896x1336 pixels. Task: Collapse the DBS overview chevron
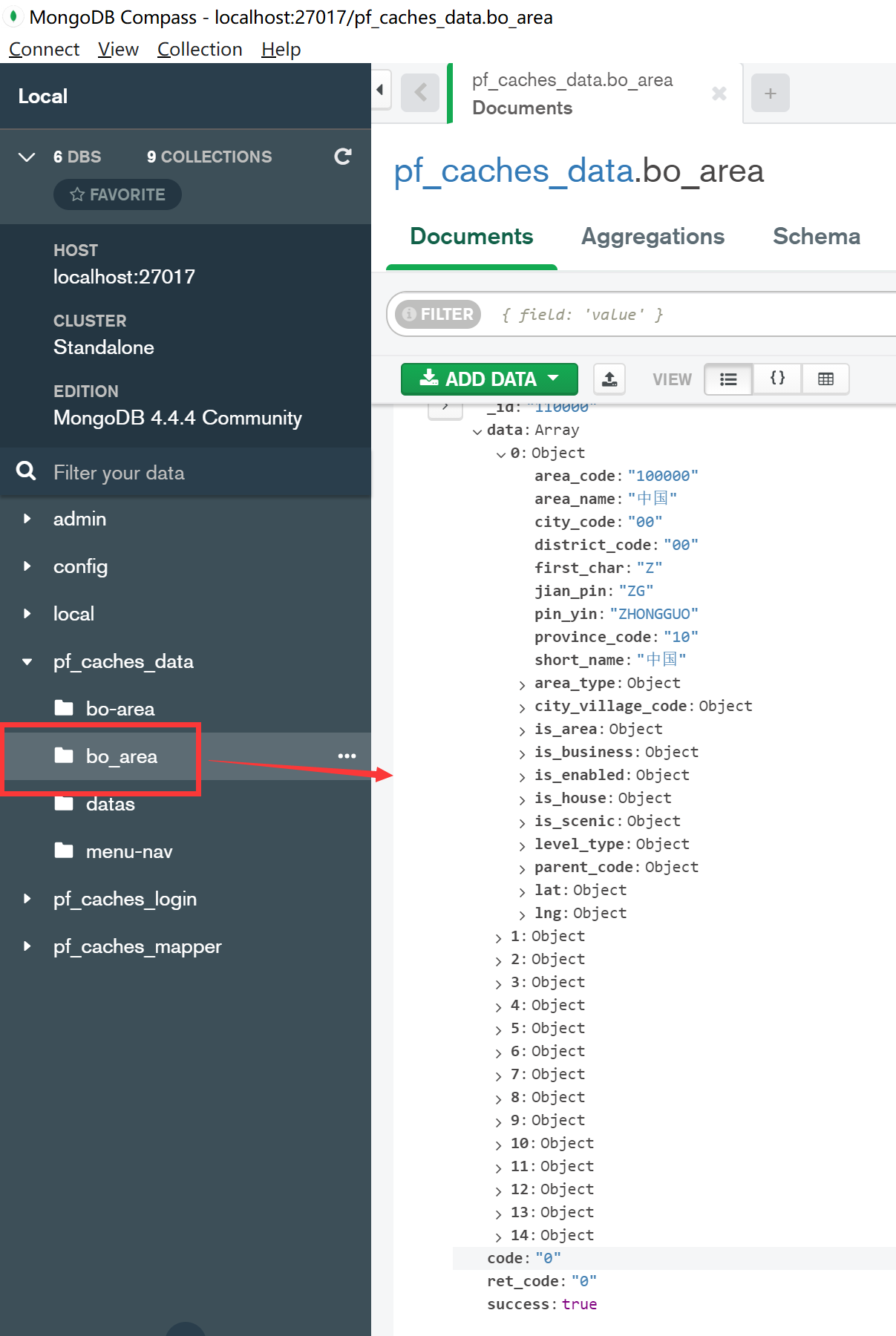(x=27, y=157)
